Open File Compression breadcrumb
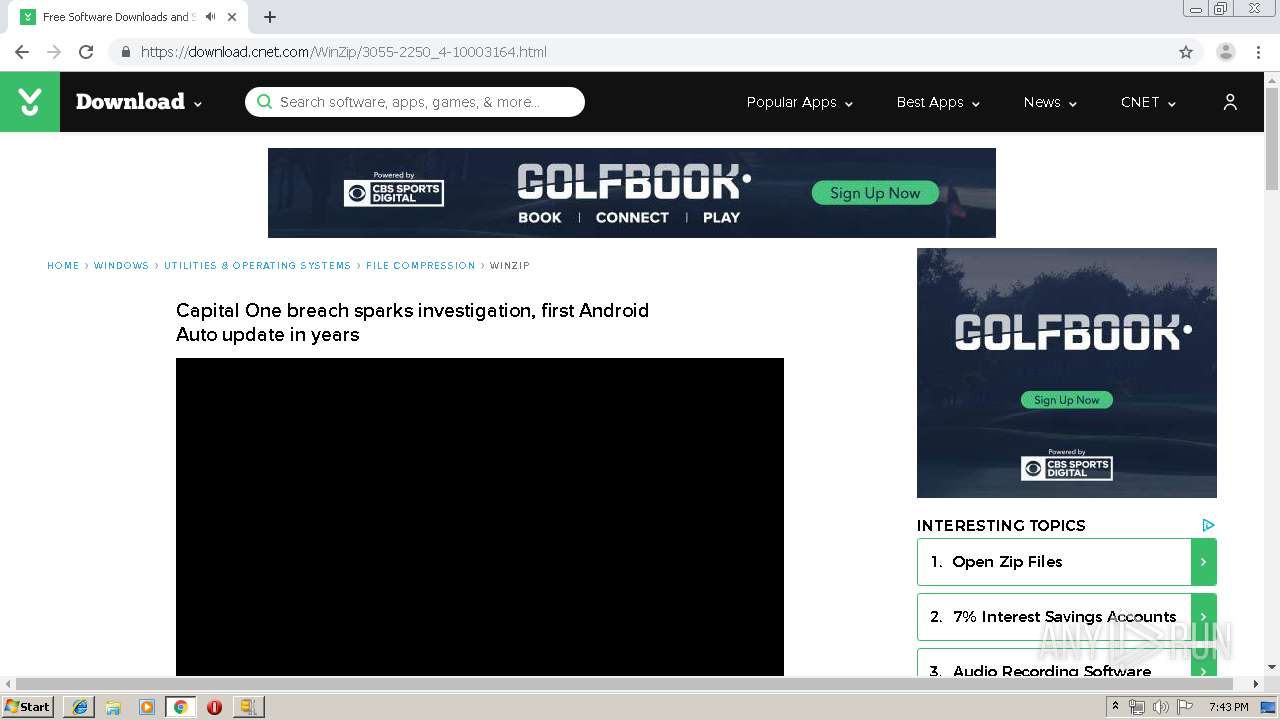Screen dimensions: 1280x720 click(x=420, y=266)
